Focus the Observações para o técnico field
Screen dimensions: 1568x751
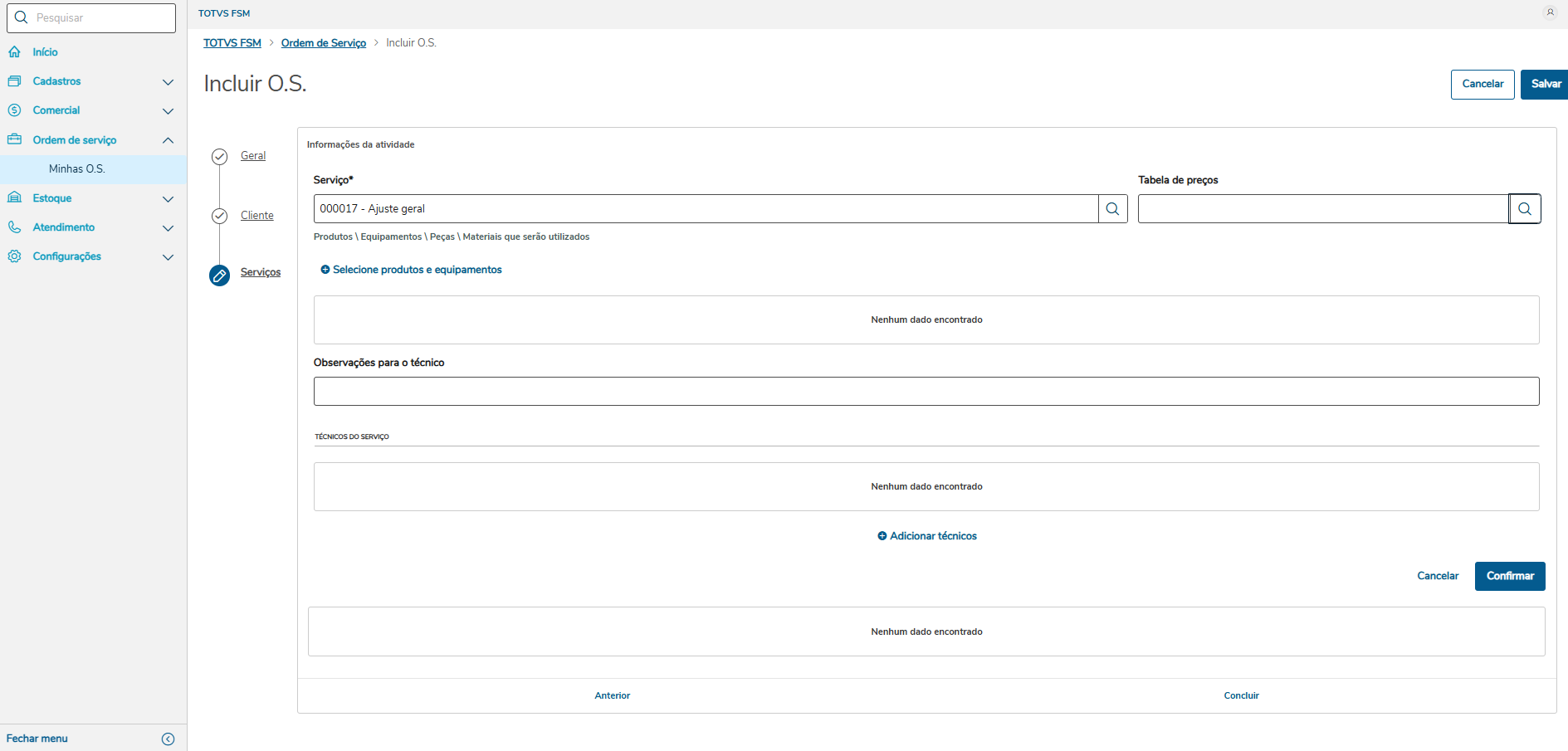(x=926, y=392)
